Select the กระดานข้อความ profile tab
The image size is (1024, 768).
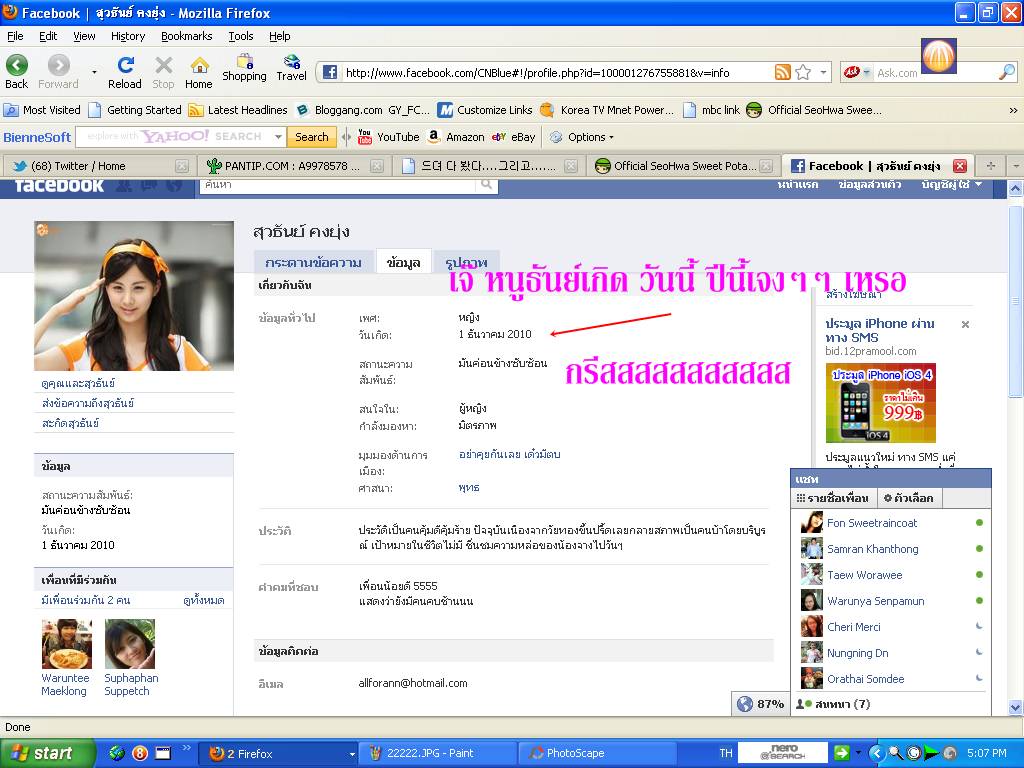(x=313, y=262)
